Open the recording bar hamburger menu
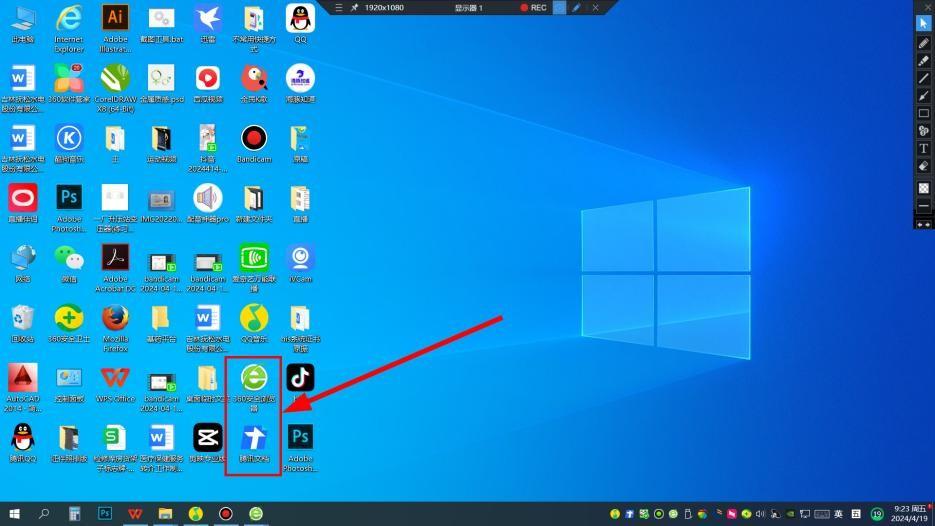The width and height of the screenshot is (935, 526). [339, 7]
